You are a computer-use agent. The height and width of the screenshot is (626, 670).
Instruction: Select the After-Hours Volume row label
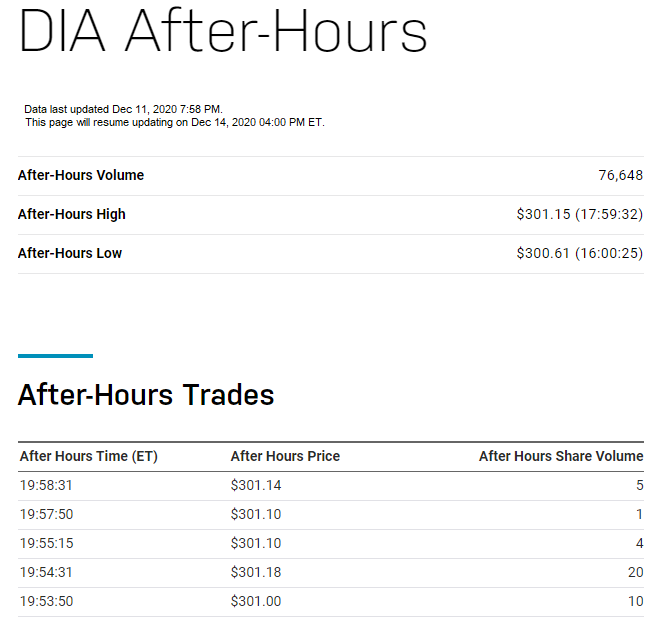pyautogui.click(x=81, y=175)
